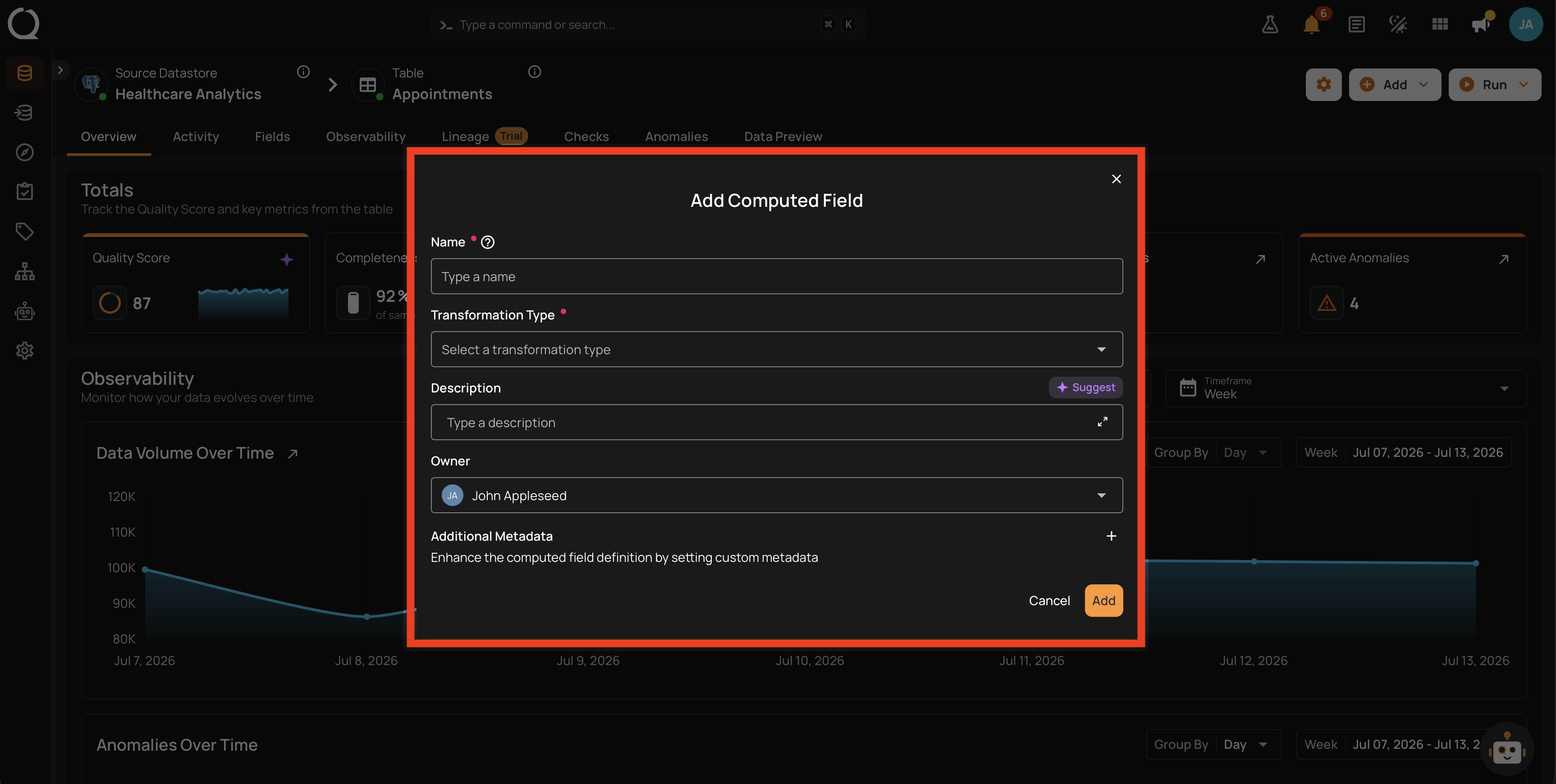Open the document notes icon in header
Screen dimensions: 1556x784
point(1356,24)
